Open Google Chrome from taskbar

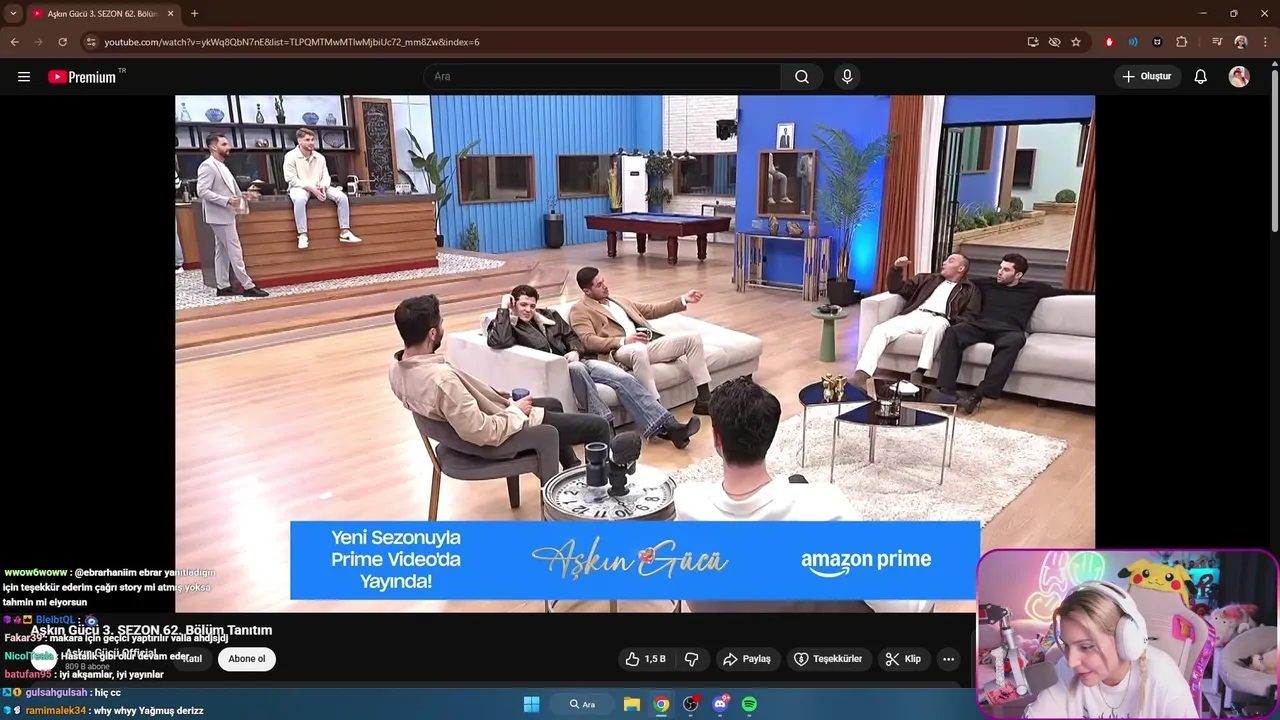661,704
